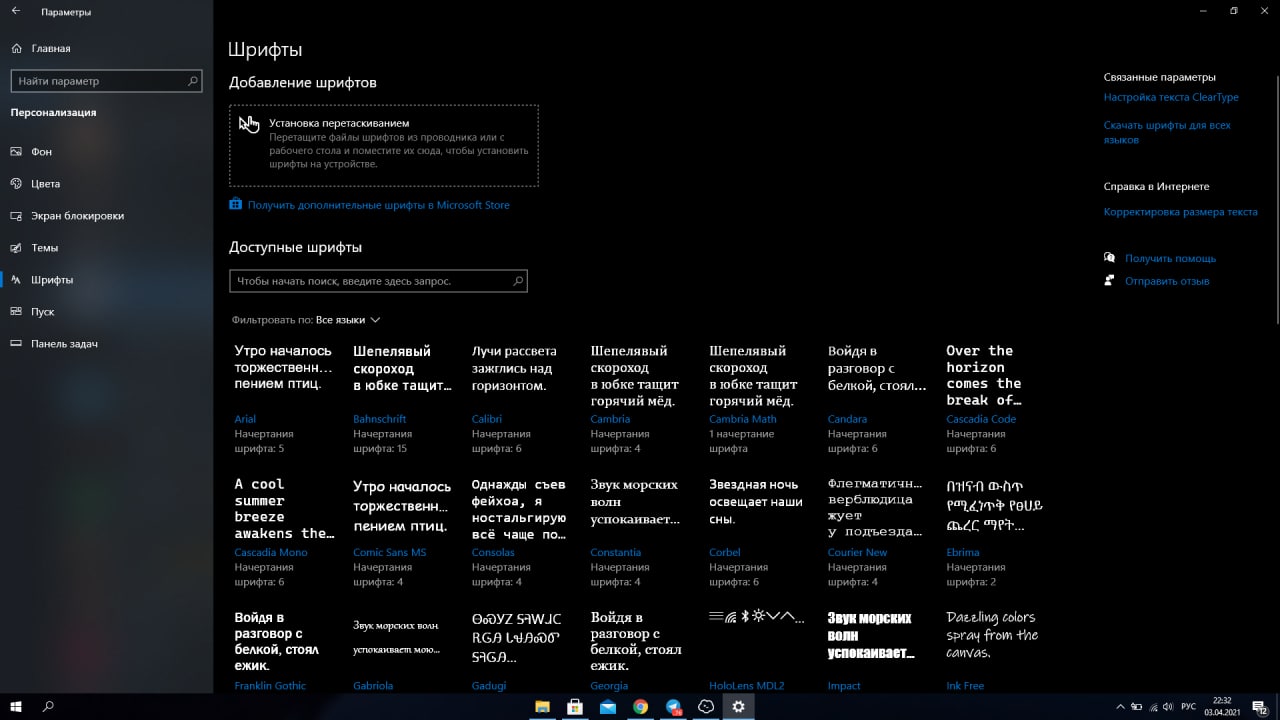The width and height of the screenshot is (1280, 720).
Task: Click the volume speaker icon in tray
Action: coord(1169,706)
